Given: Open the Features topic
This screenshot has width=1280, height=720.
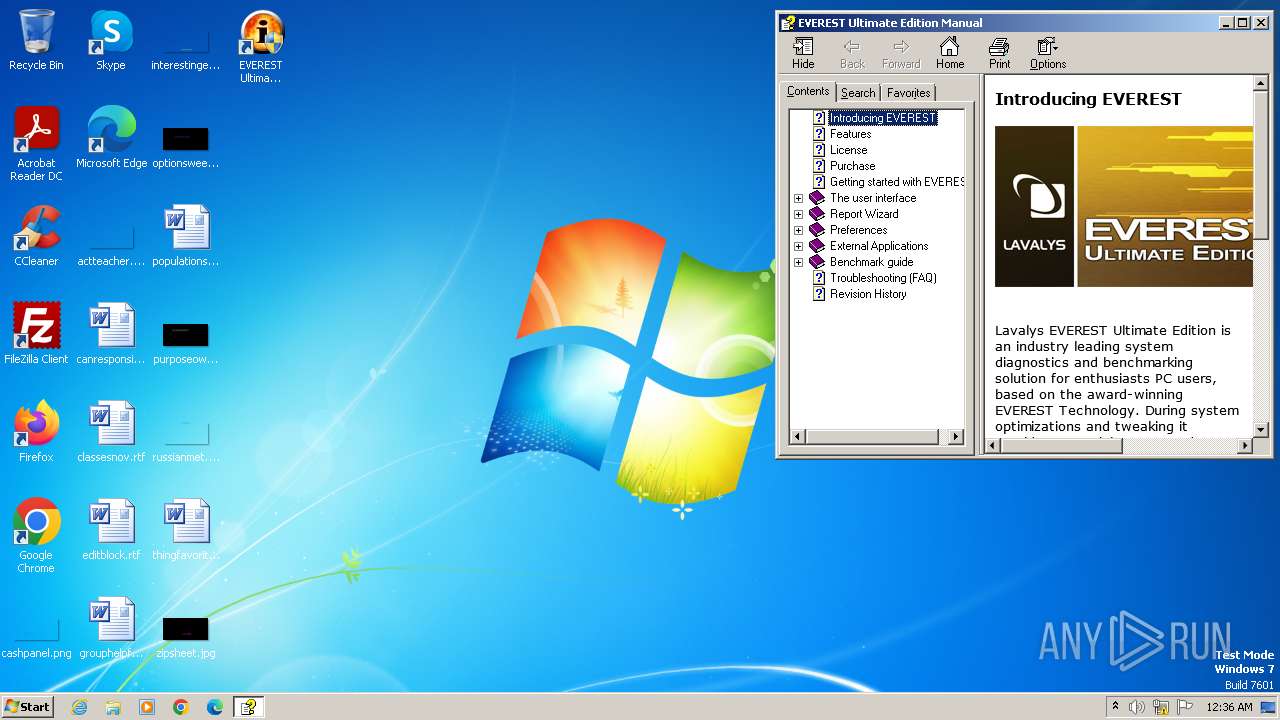Looking at the screenshot, I should tap(850, 134).
